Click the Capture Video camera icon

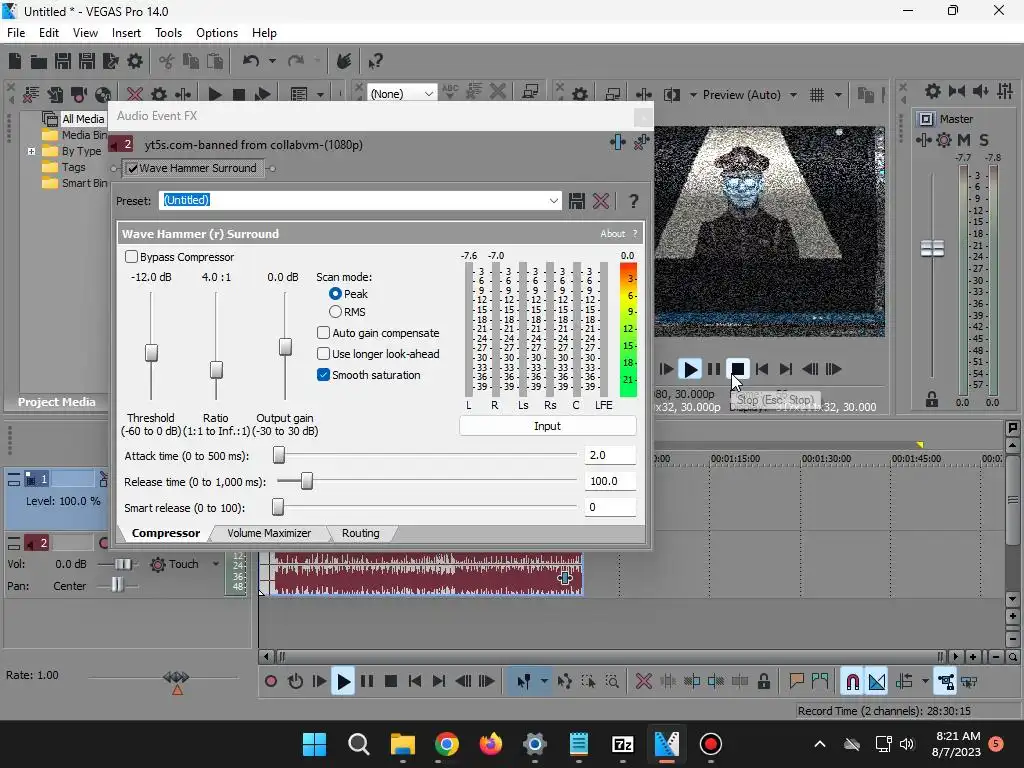click(78, 95)
